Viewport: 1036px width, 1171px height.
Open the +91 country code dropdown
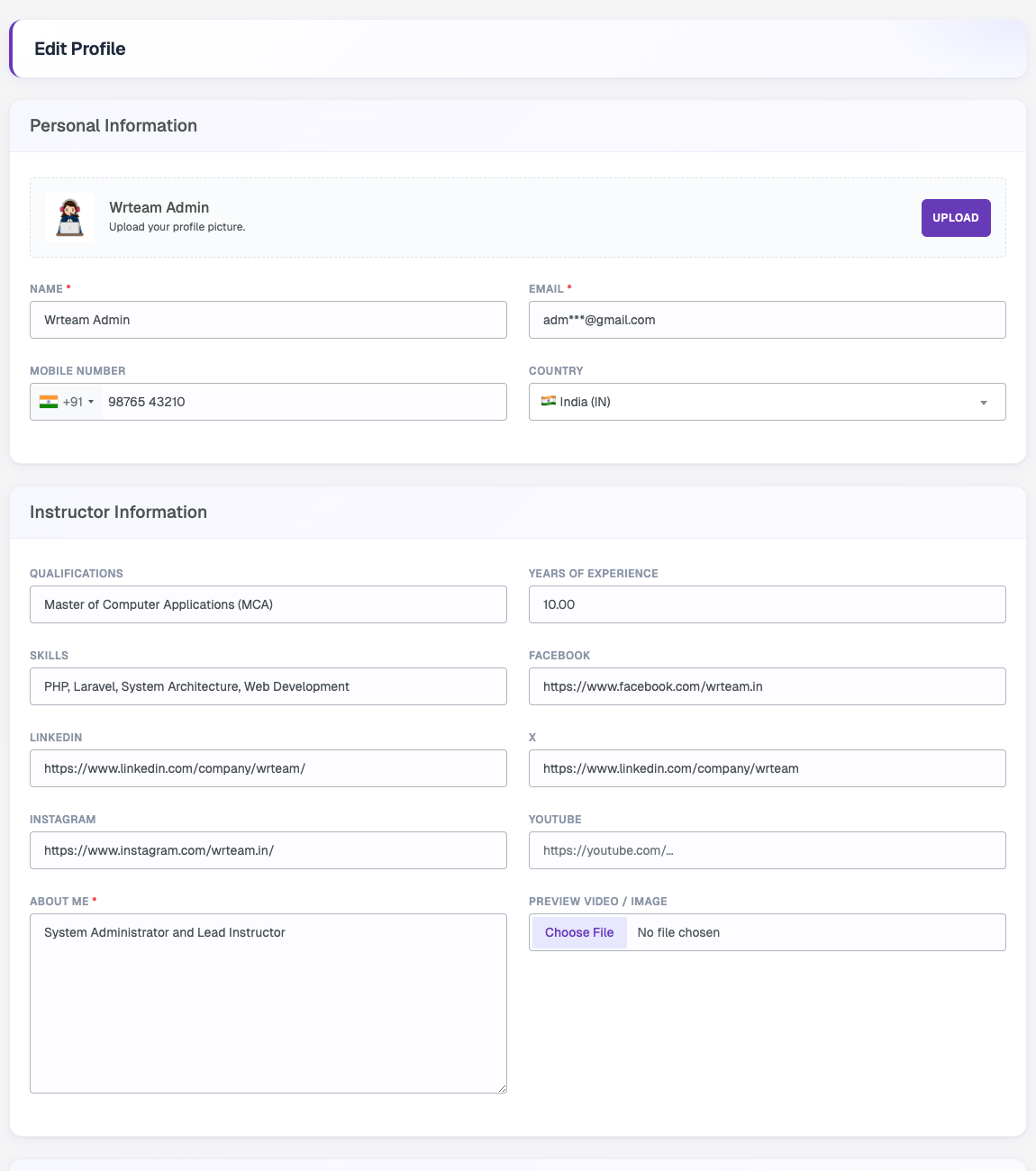[x=67, y=402]
